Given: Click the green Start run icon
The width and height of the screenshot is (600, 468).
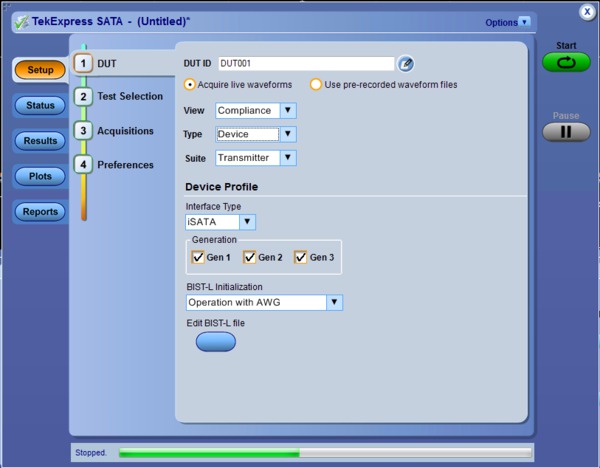Looking at the screenshot, I should point(566,62).
